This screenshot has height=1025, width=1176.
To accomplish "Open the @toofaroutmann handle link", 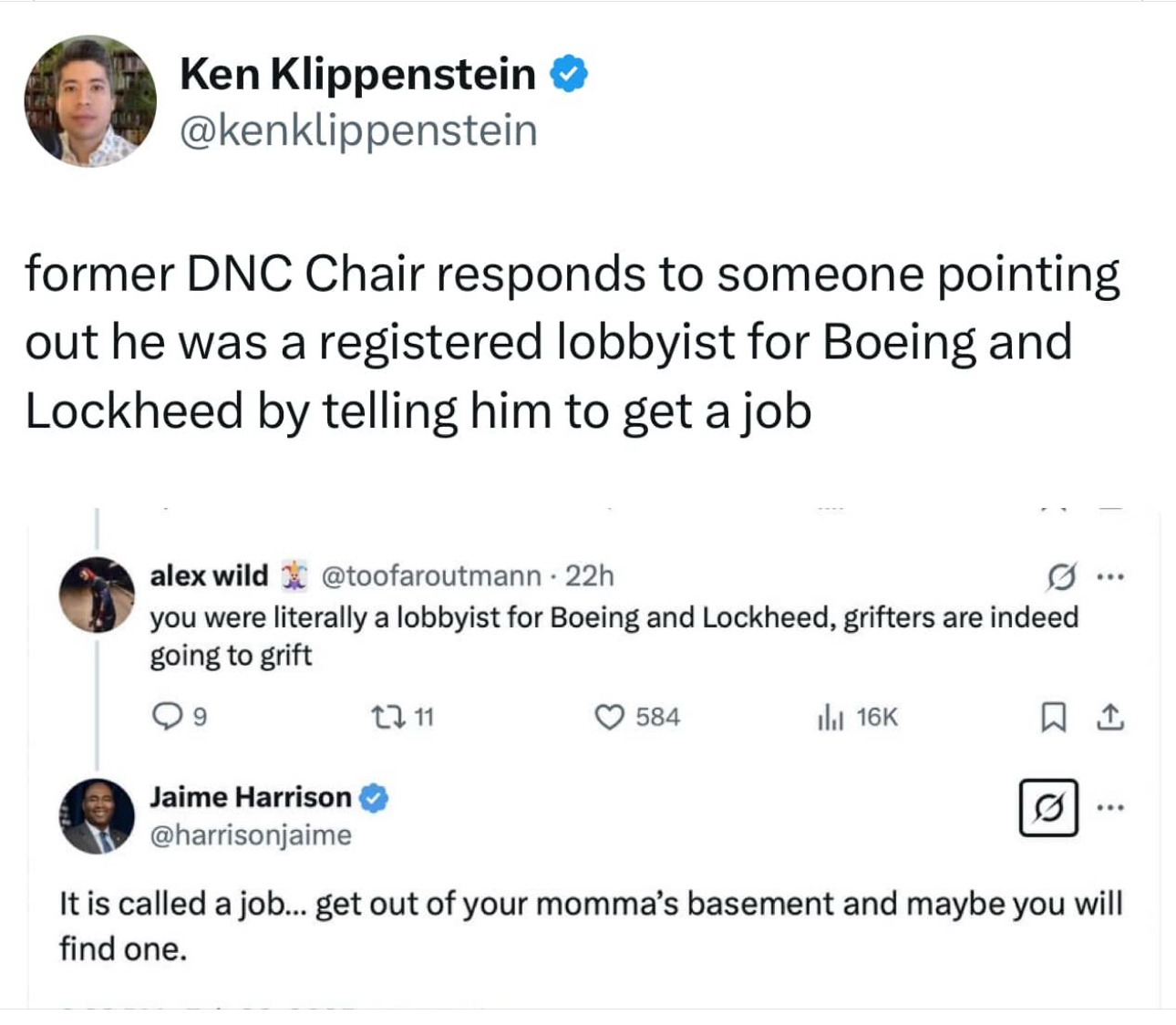I will (x=431, y=576).
